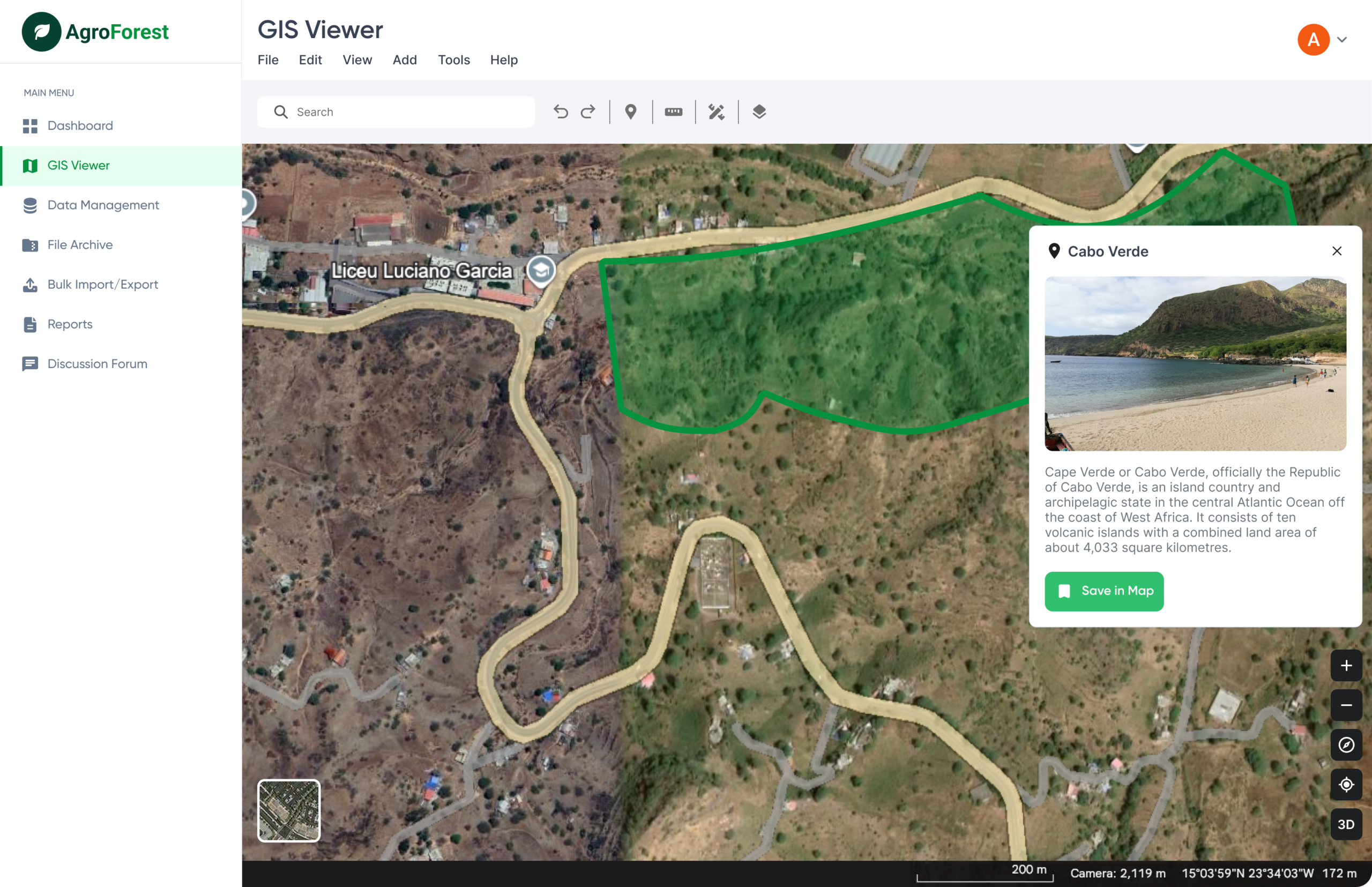
Task: Select the ruler measure tool
Action: (x=673, y=111)
